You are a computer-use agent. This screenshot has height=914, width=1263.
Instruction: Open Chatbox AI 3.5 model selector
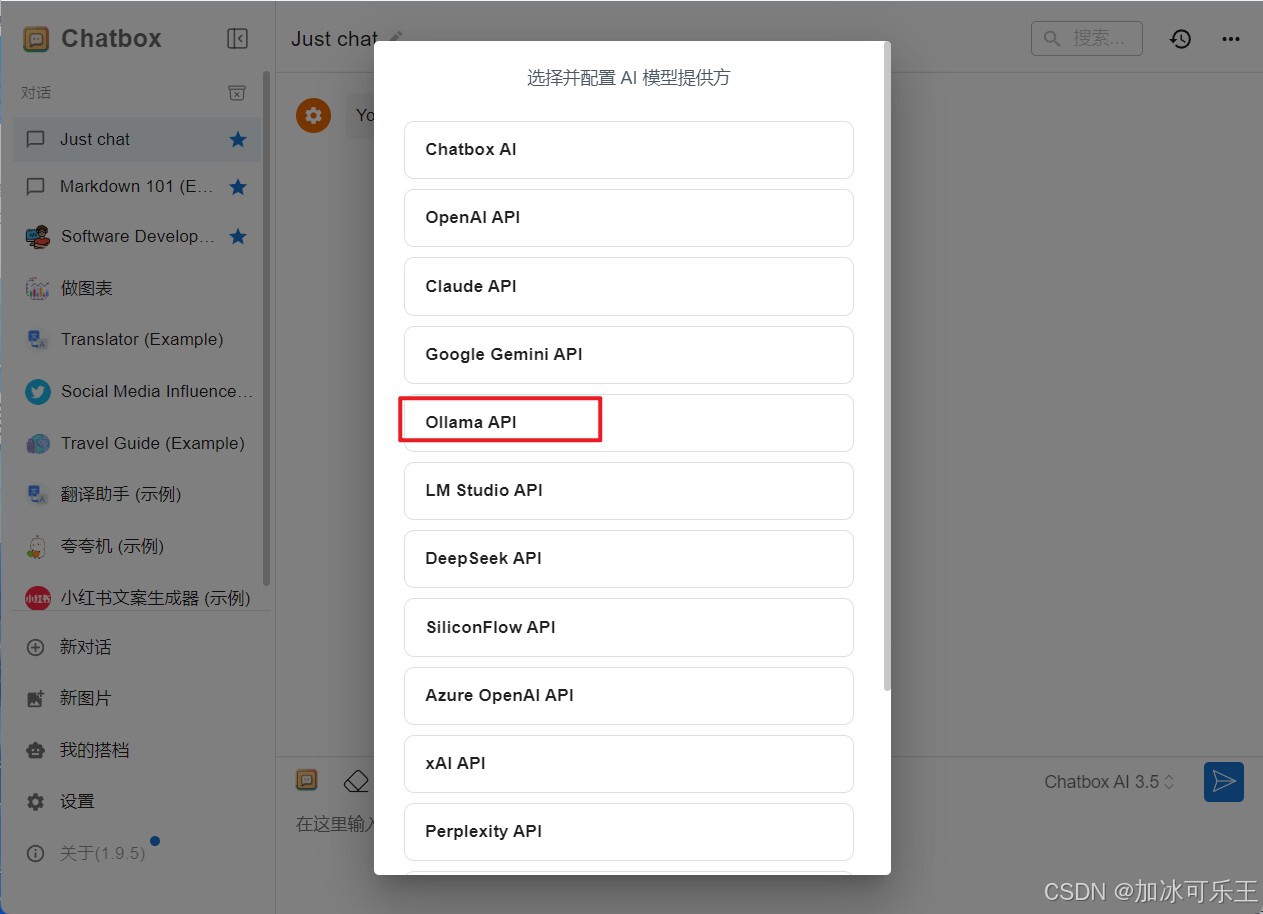pos(1110,782)
